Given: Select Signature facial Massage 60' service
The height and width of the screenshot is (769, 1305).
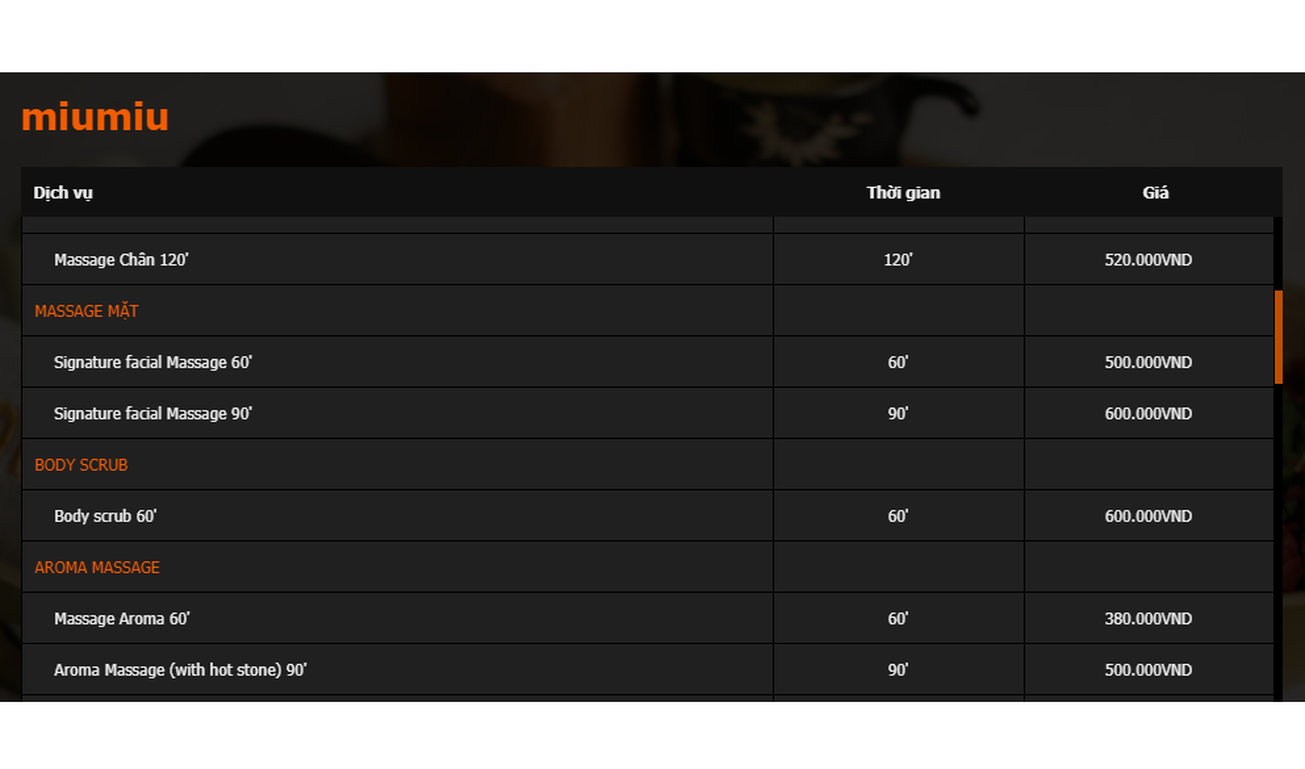Looking at the screenshot, I should coord(153,362).
